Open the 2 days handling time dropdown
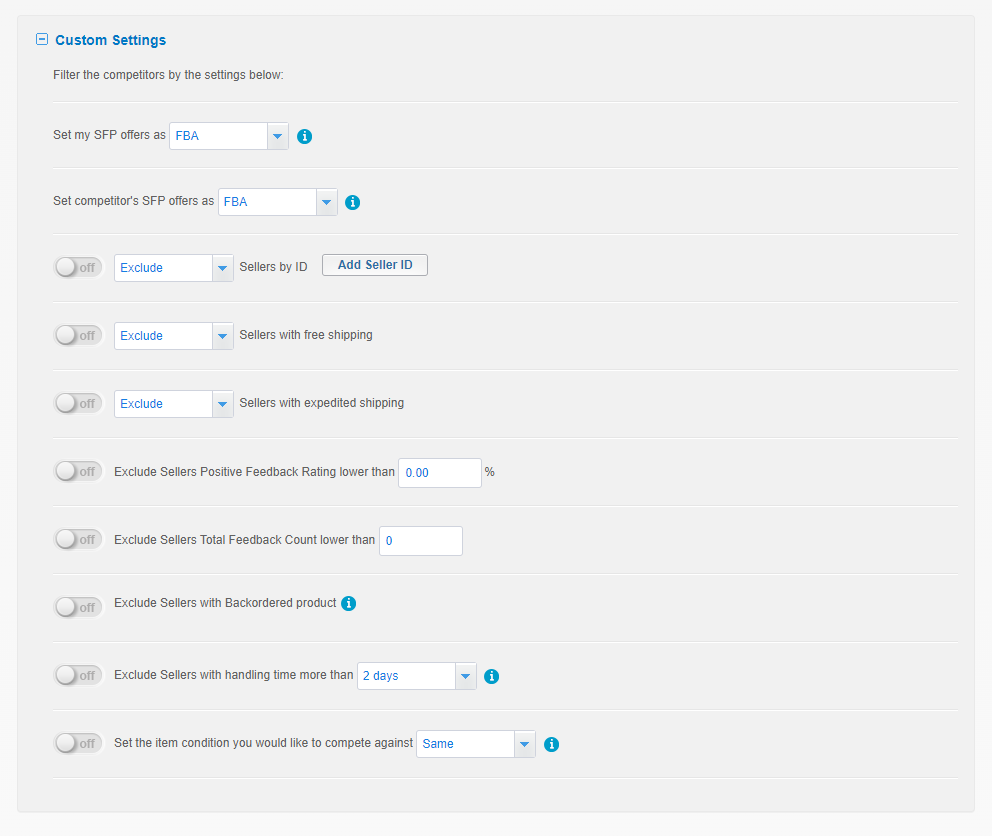 [x=417, y=676]
